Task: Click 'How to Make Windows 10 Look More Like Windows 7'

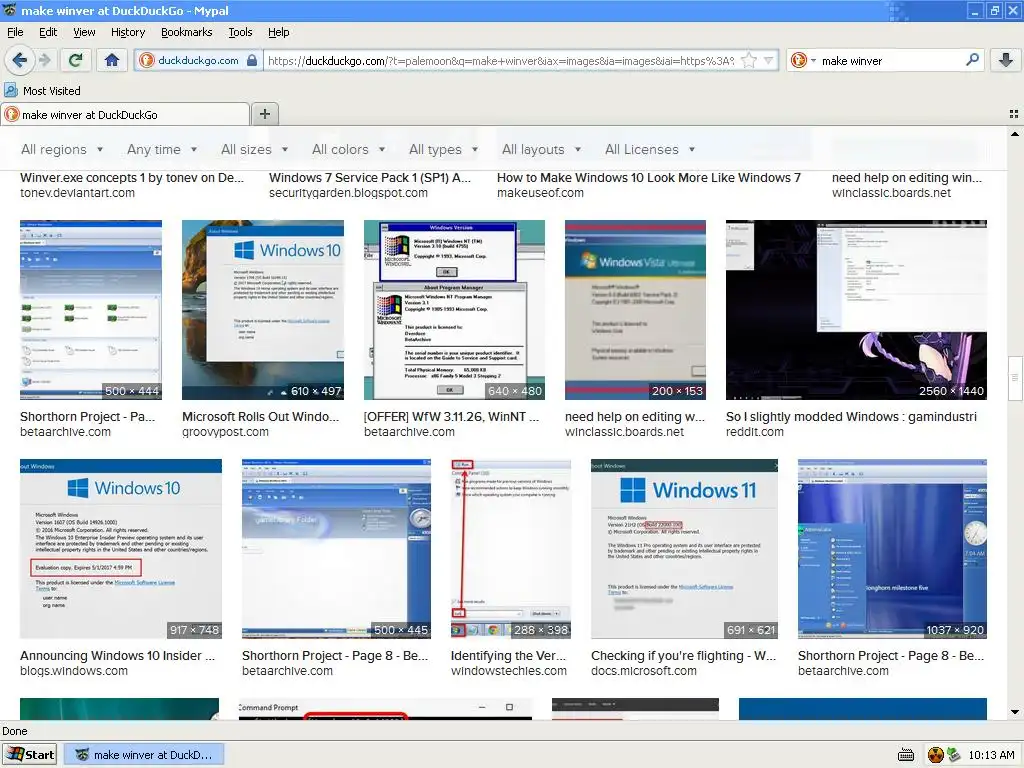Action: click(648, 178)
